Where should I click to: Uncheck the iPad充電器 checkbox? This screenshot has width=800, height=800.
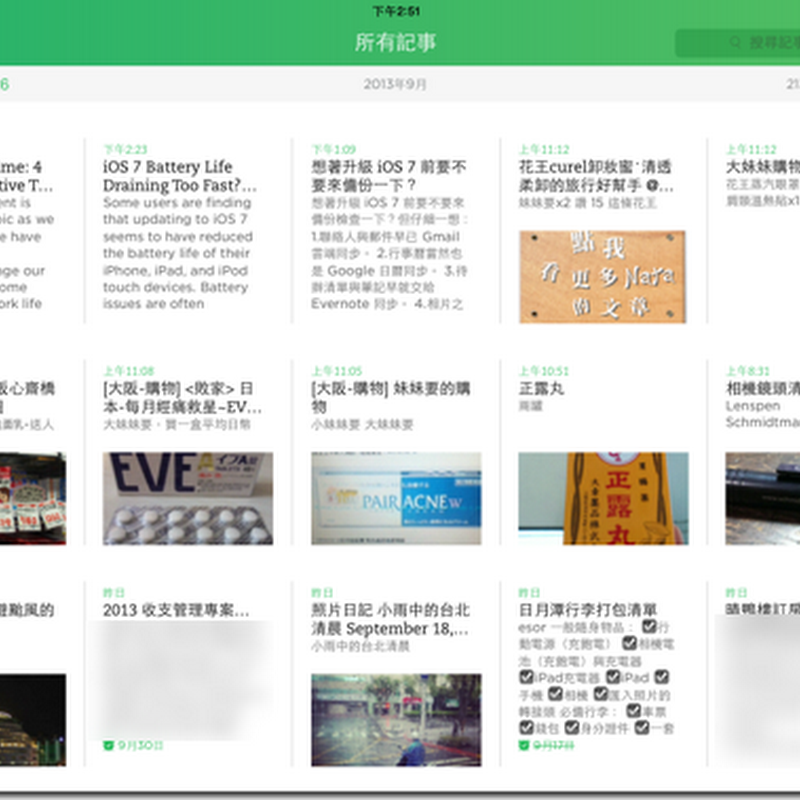[x=526, y=677]
